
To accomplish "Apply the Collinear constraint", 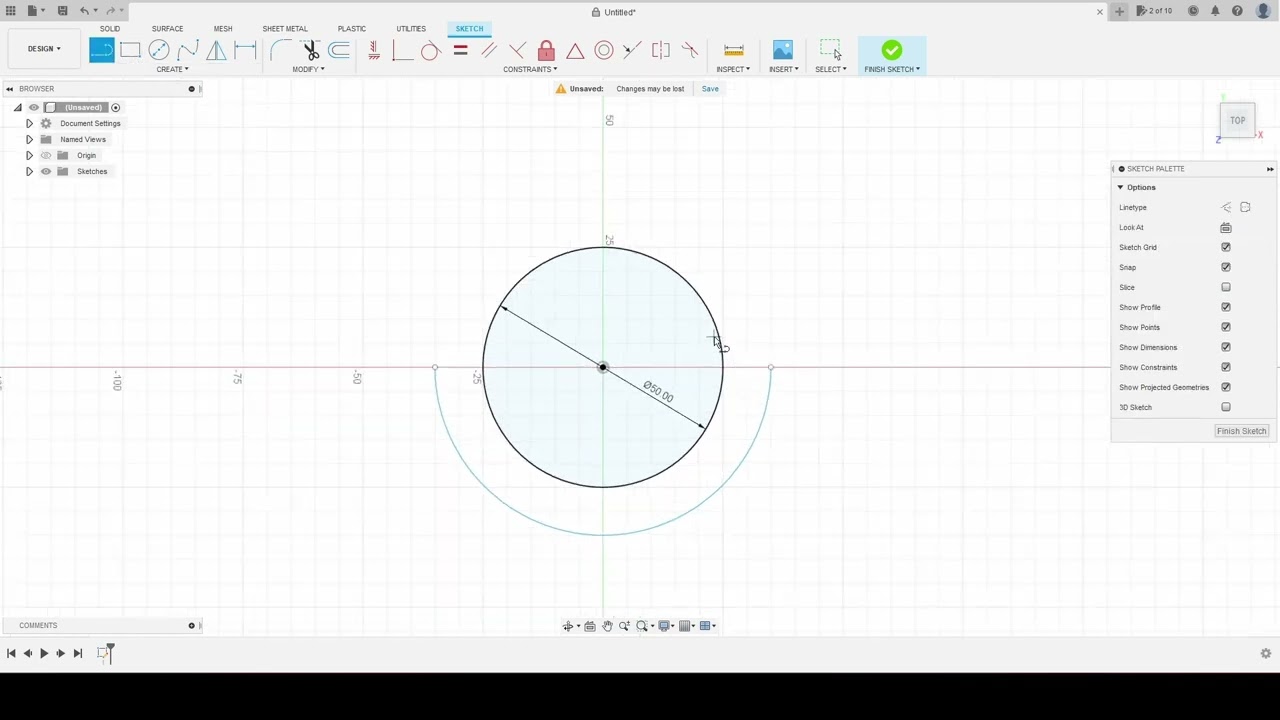I will coord(632,50).
